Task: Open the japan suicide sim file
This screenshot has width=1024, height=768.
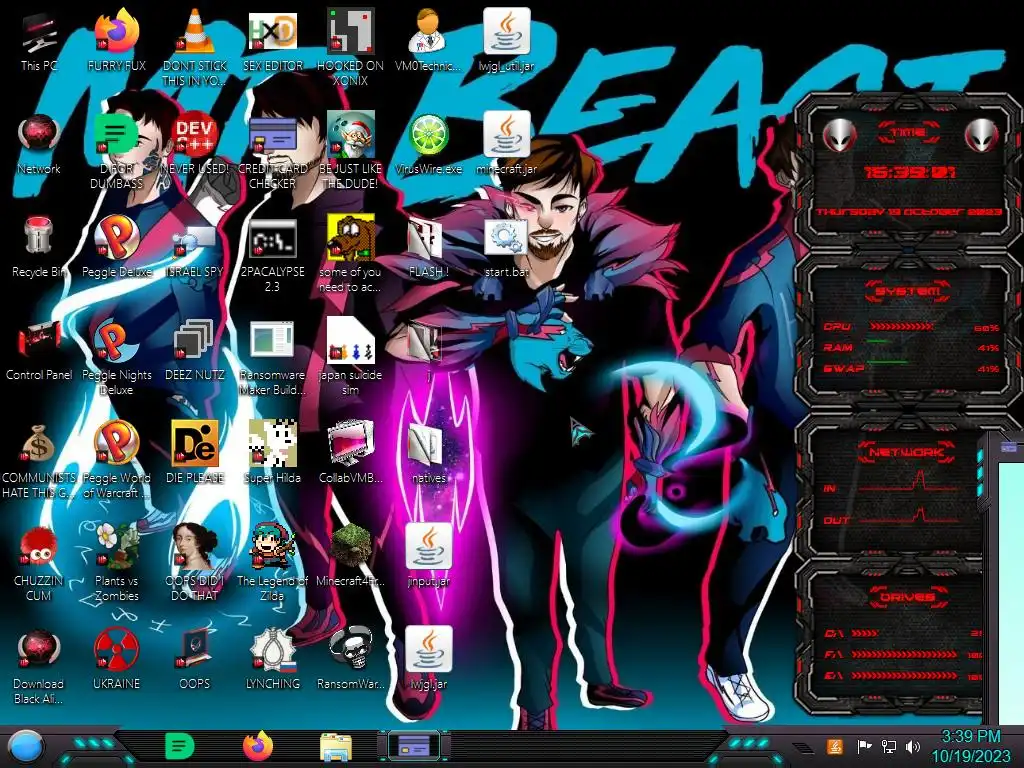Action: (350, 340)
